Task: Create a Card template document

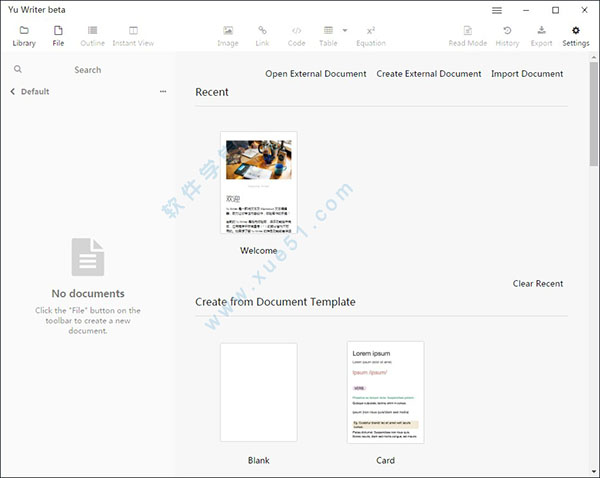Action: click(x=385, y=392)
